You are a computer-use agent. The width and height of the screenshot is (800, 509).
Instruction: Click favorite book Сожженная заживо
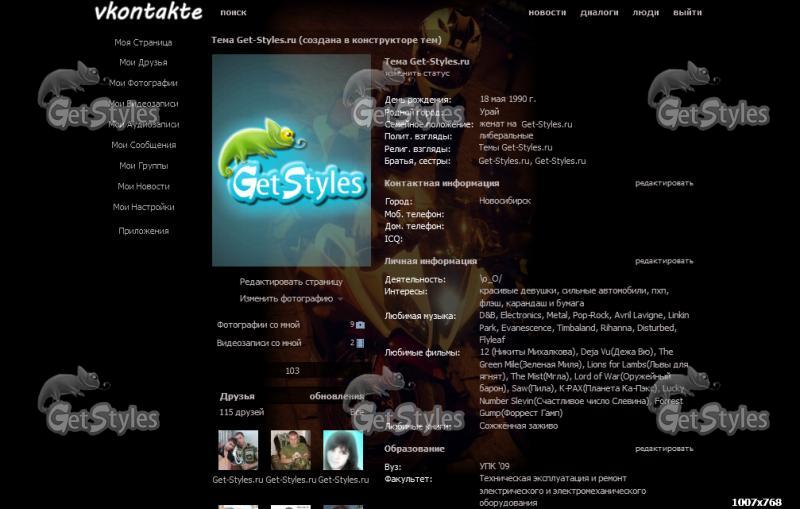pyautogui.click(x=518, y=426)
